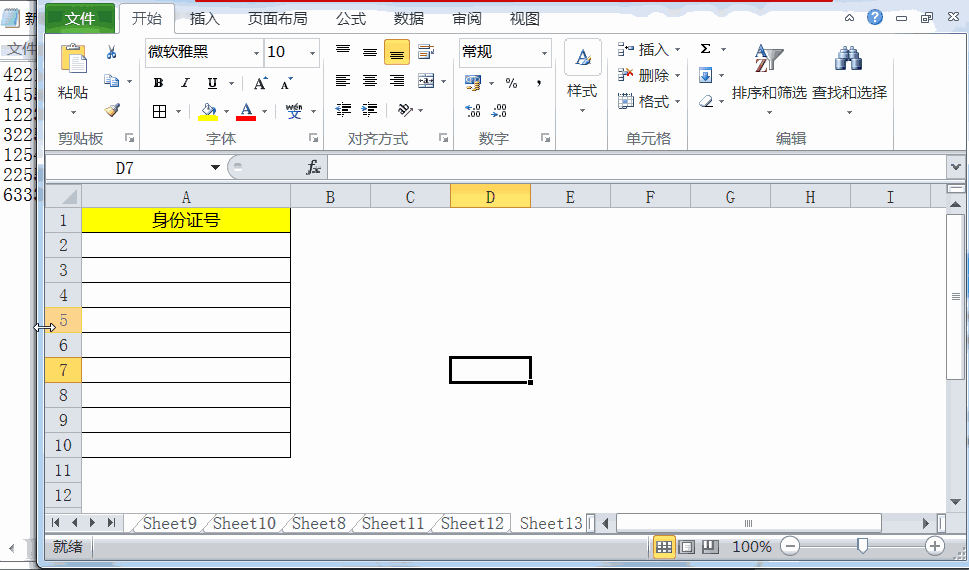969x570 pixels.
Task: Toggle italic formatting
Action: [185, 83]
